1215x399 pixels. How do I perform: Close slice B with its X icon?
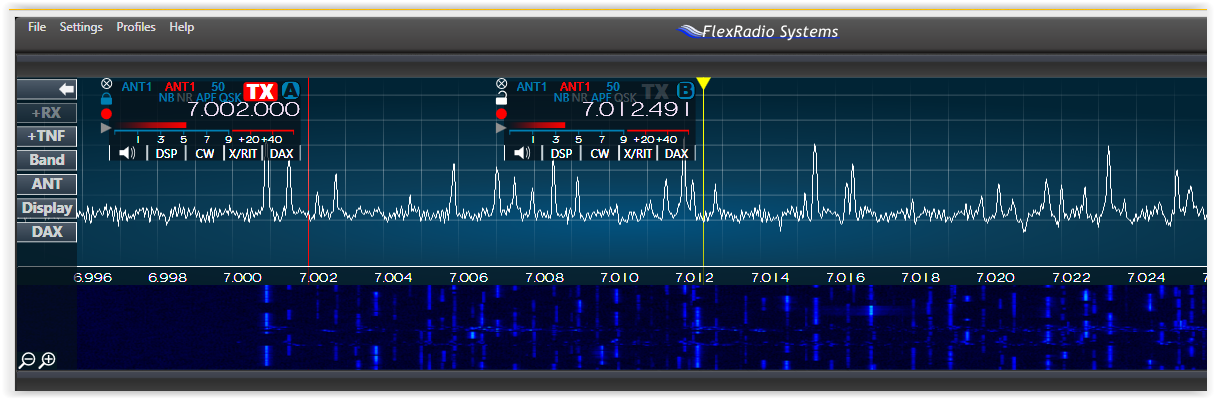501,85
